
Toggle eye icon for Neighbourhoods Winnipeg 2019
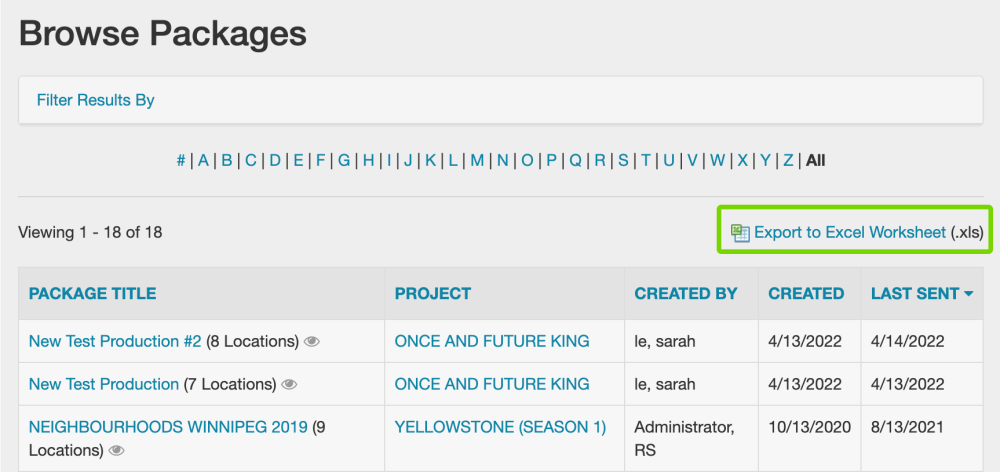116,451
